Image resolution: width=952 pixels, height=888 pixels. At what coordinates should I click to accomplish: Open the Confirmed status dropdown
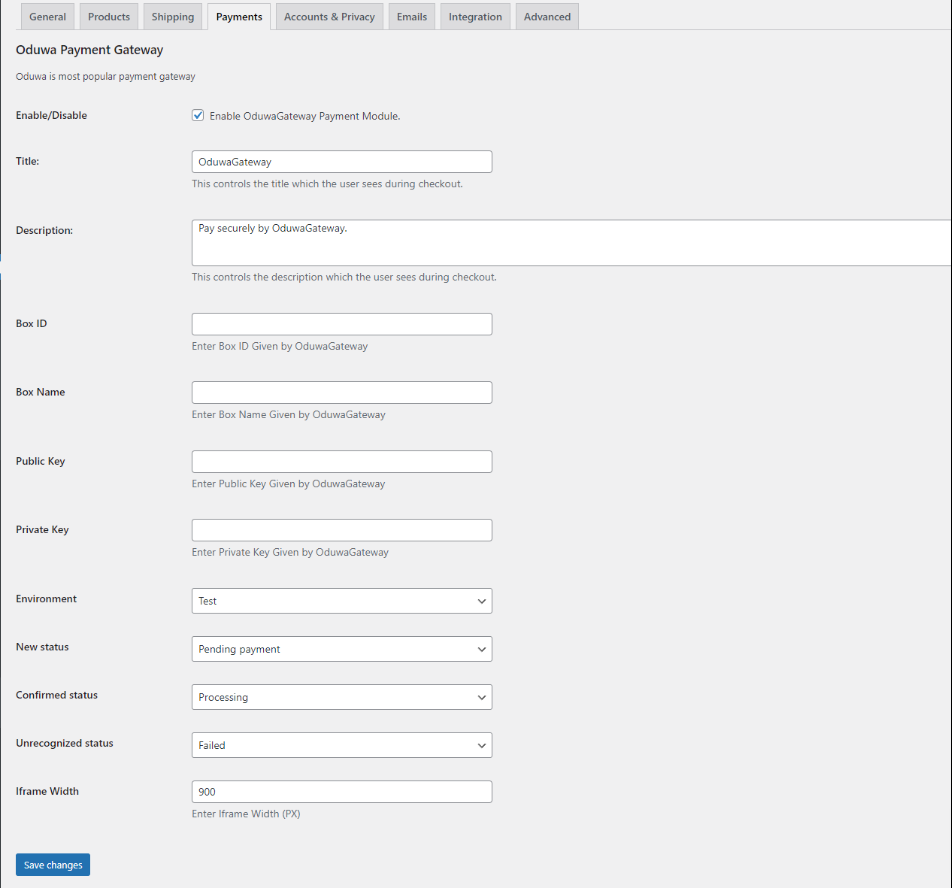click(x=342, y=697)
